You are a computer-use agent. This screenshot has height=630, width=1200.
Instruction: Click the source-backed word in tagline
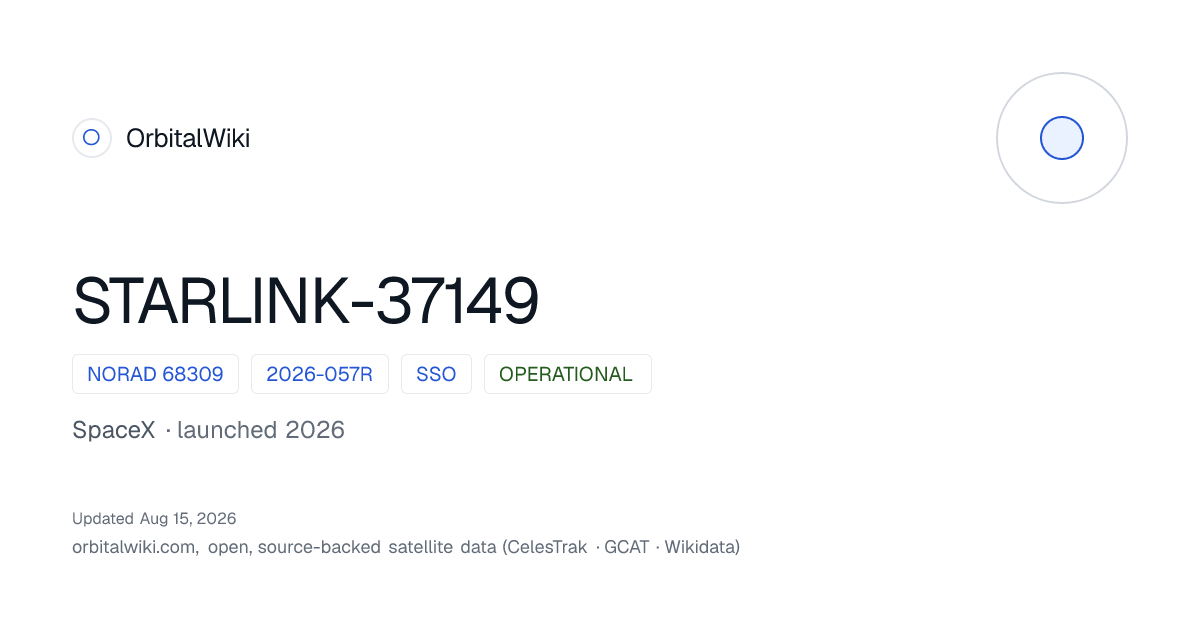[319, 547]
